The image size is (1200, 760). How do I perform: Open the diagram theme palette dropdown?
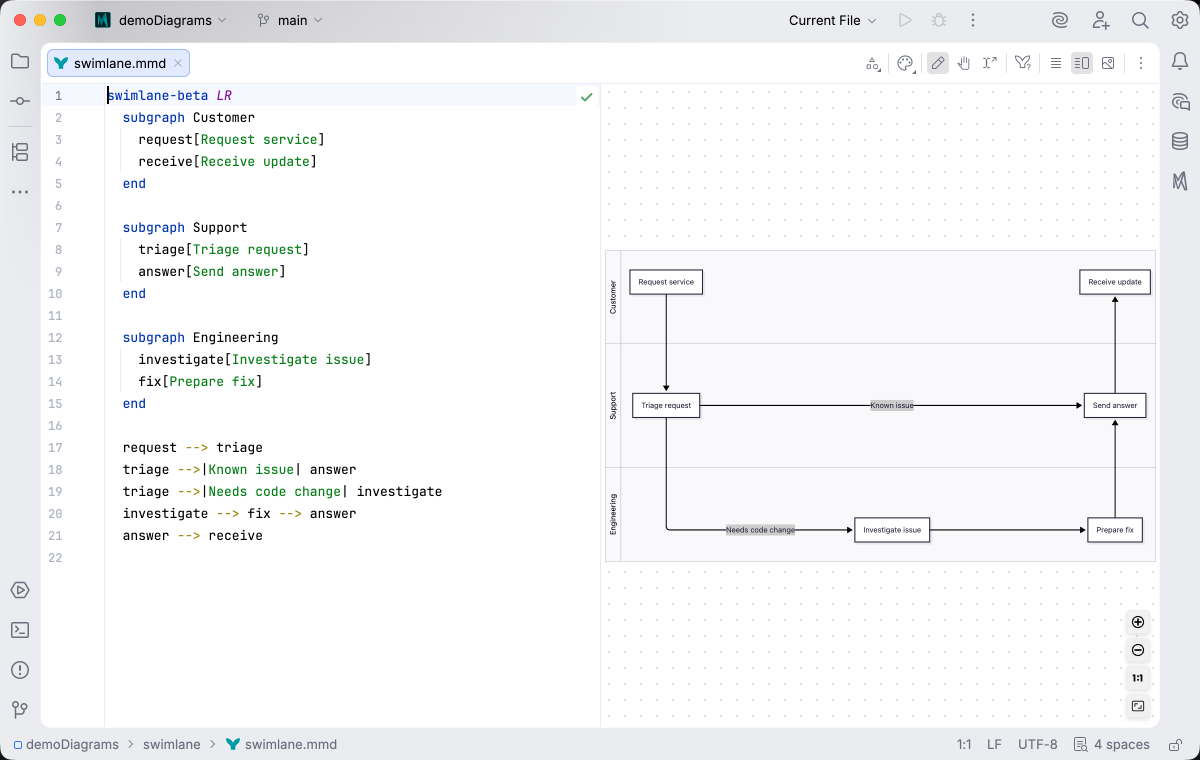click(x=905, y=63)
